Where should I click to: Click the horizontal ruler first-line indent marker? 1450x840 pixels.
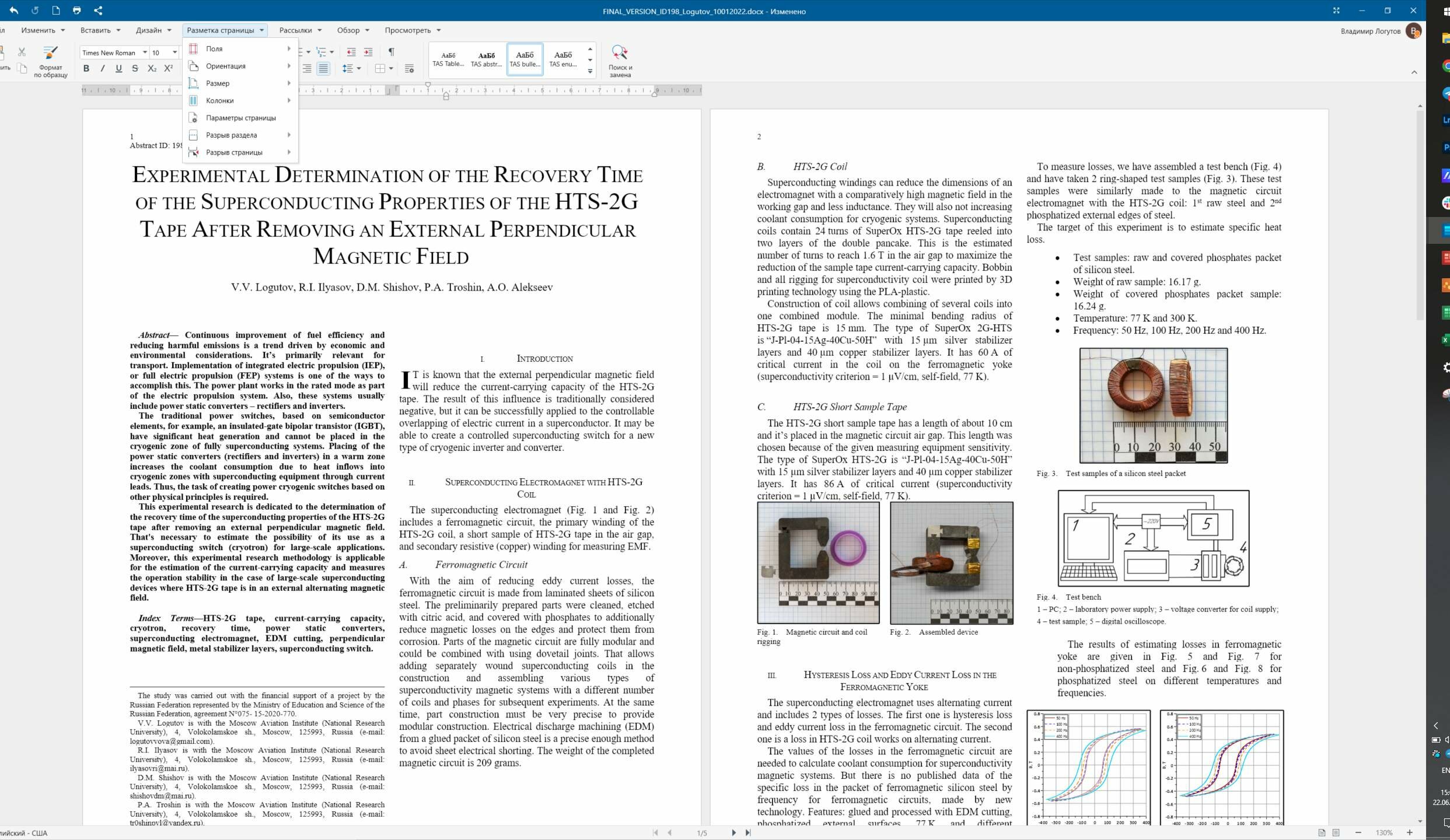point(428,85)
